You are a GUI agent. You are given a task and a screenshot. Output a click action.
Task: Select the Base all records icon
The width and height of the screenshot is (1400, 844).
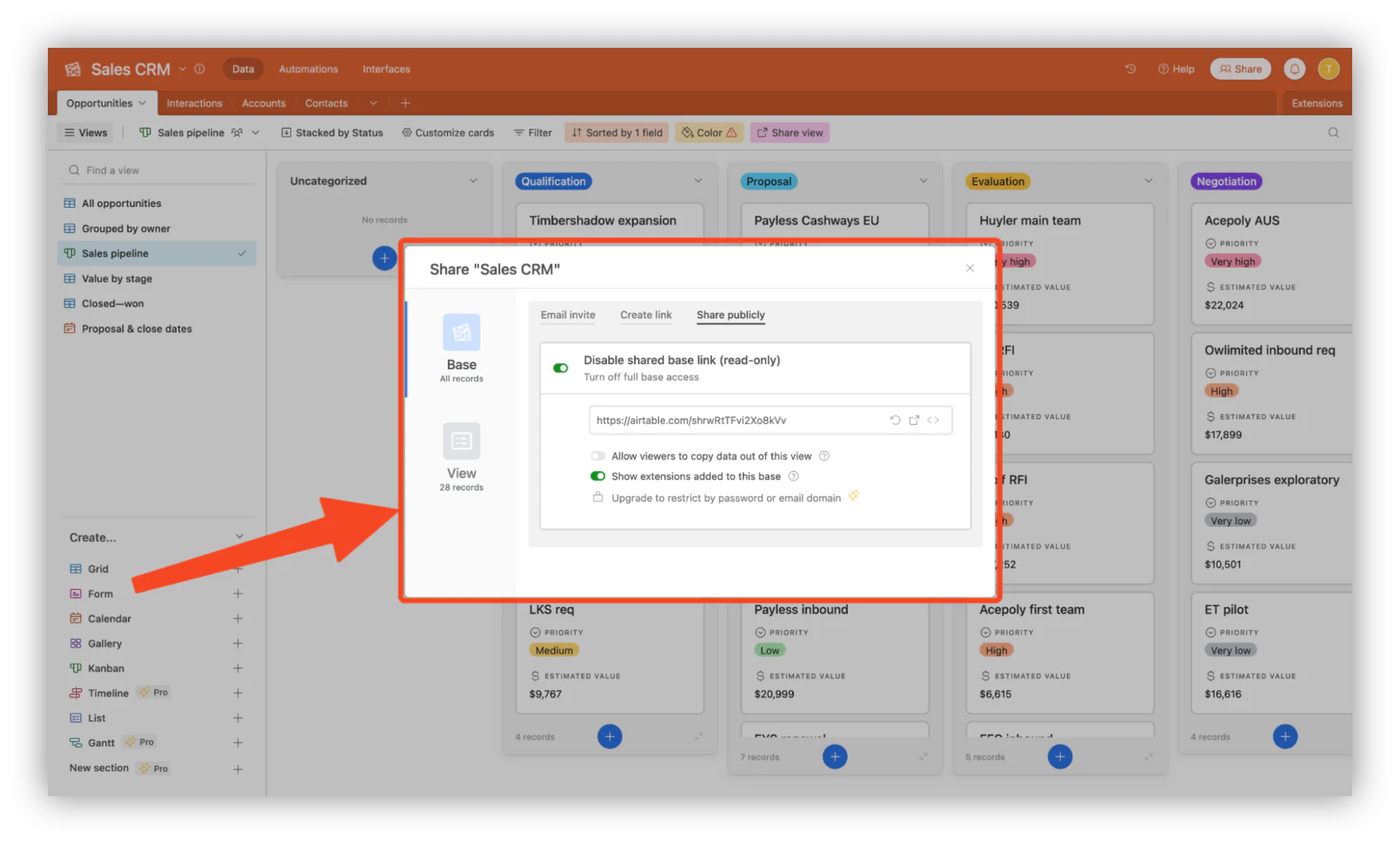coord(462,332)
